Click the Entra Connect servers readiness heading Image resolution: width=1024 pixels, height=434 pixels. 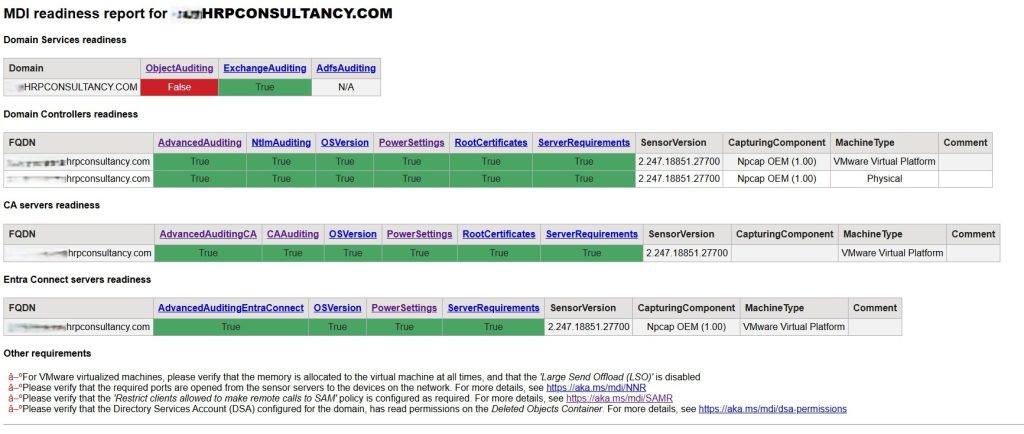click(x=77, y=279)
